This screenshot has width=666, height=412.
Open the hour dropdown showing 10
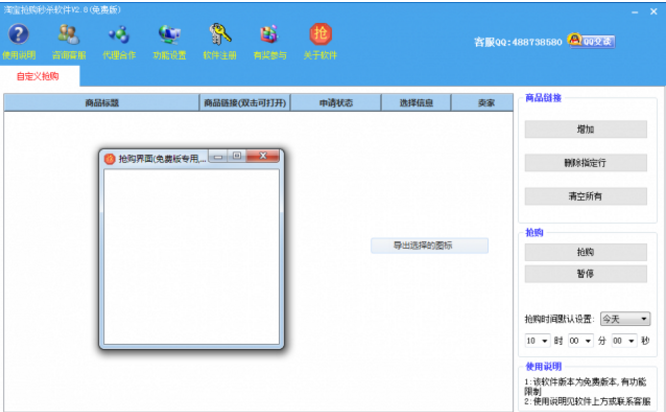pyautogui.click(x=538, y=341)
